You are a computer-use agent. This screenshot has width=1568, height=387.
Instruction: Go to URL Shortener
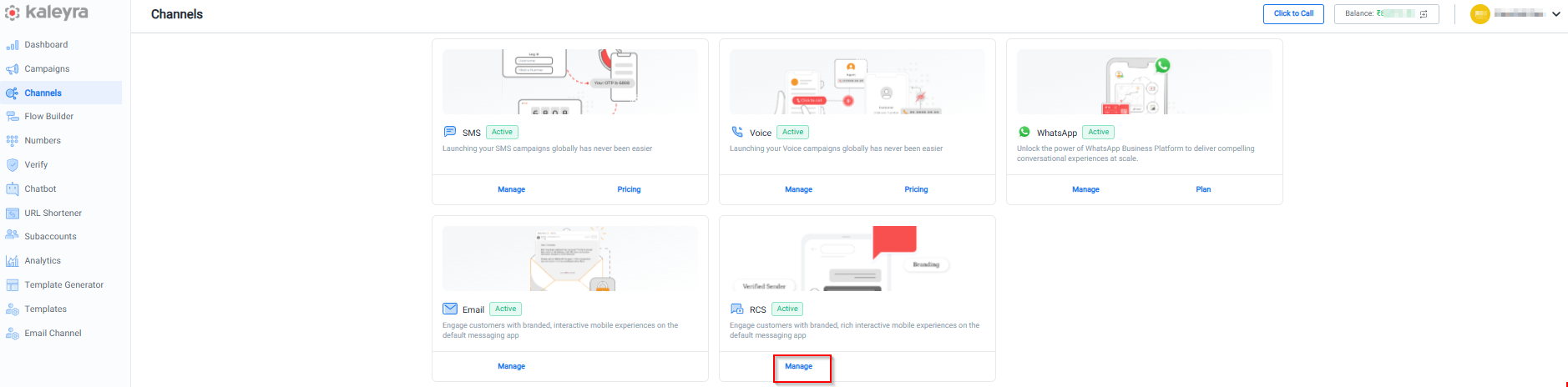tap(53, 214)
